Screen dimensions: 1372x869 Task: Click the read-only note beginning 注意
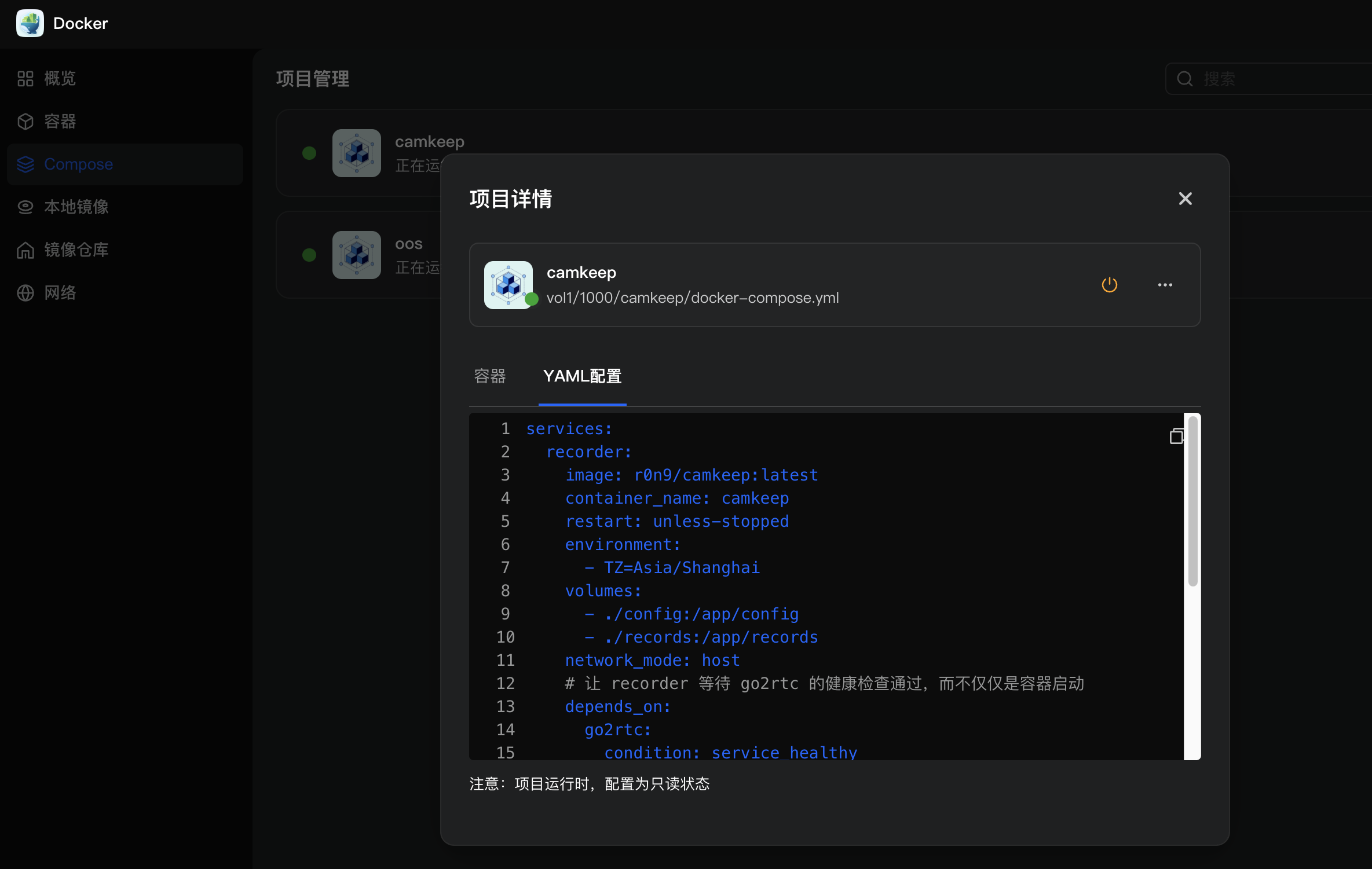pyautogui.click(x=590, y=784)
